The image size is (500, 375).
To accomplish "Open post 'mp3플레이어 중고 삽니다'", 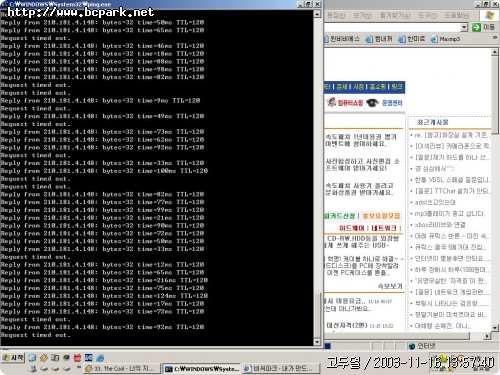I will click(x=450, y=213).
